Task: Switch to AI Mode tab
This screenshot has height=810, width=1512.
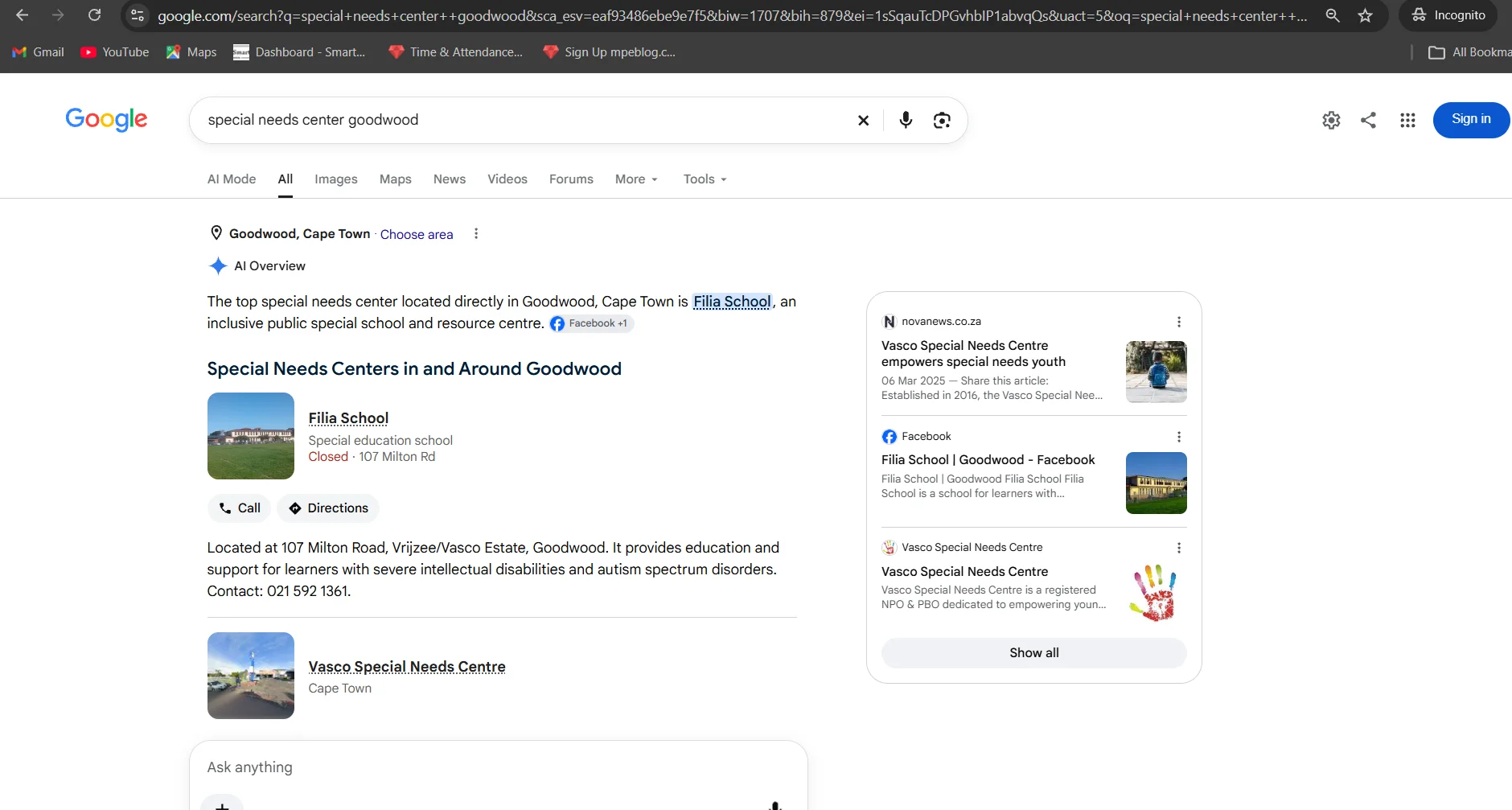Action: [x=232, y=179]
